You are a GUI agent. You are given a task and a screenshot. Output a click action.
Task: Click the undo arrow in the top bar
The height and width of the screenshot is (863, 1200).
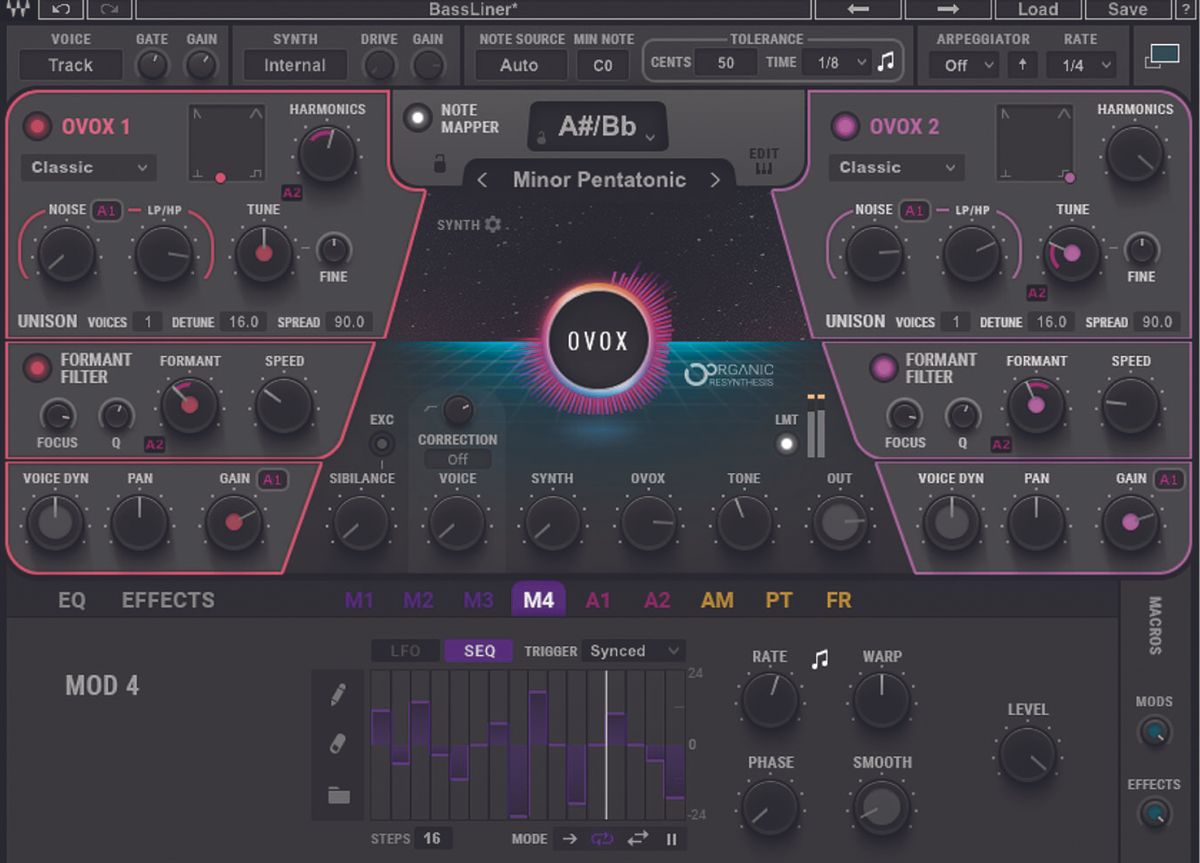(x=62, y=9)
